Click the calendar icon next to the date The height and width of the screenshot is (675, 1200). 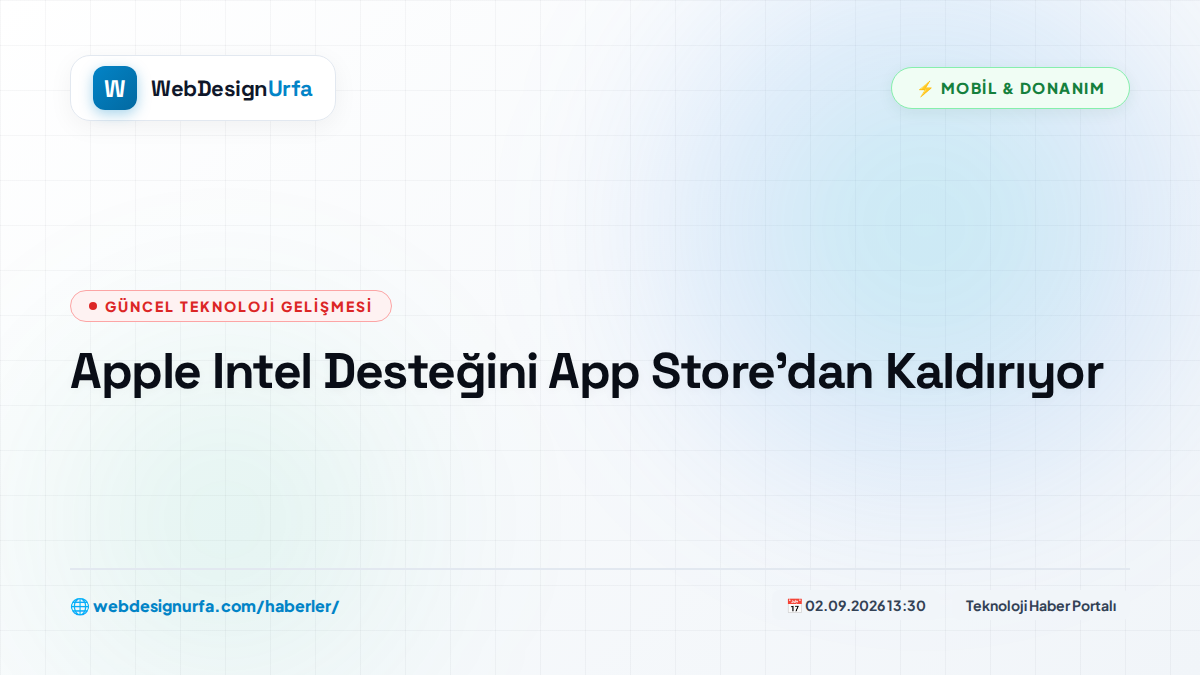click(794, 606)
